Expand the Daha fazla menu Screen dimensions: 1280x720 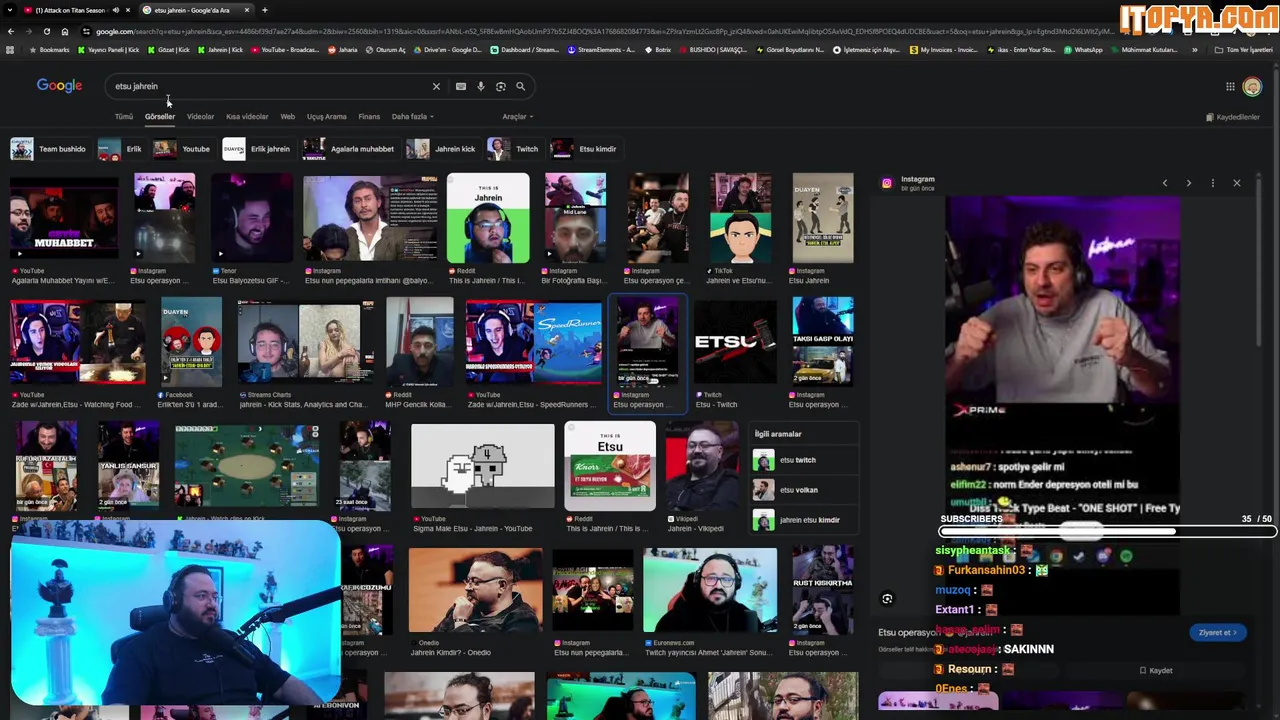point(411,117)
